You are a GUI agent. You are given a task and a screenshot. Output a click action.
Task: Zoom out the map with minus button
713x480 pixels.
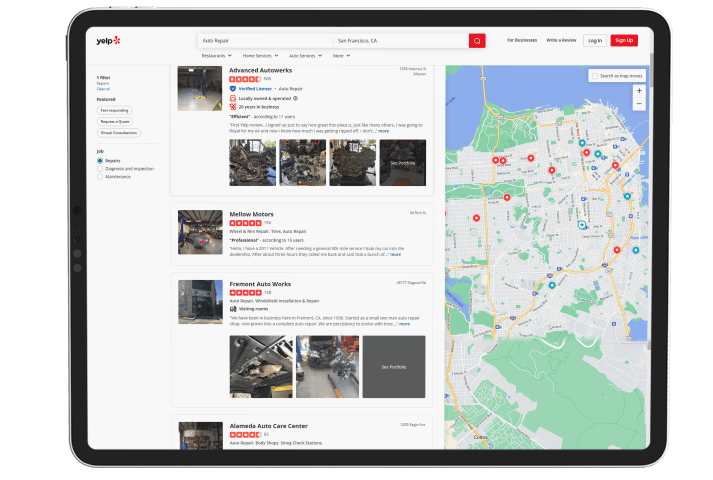[639, 104]
